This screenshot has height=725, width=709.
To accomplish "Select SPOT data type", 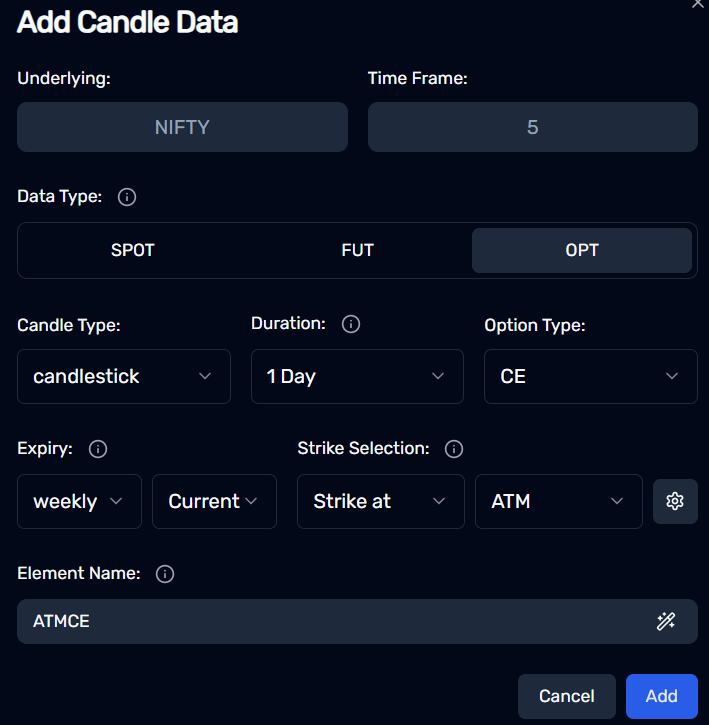I will pos(132,250).
